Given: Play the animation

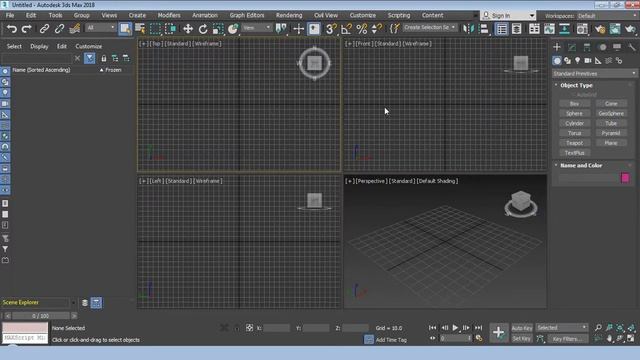Looking at the screenshot, I should pos(455,327).
